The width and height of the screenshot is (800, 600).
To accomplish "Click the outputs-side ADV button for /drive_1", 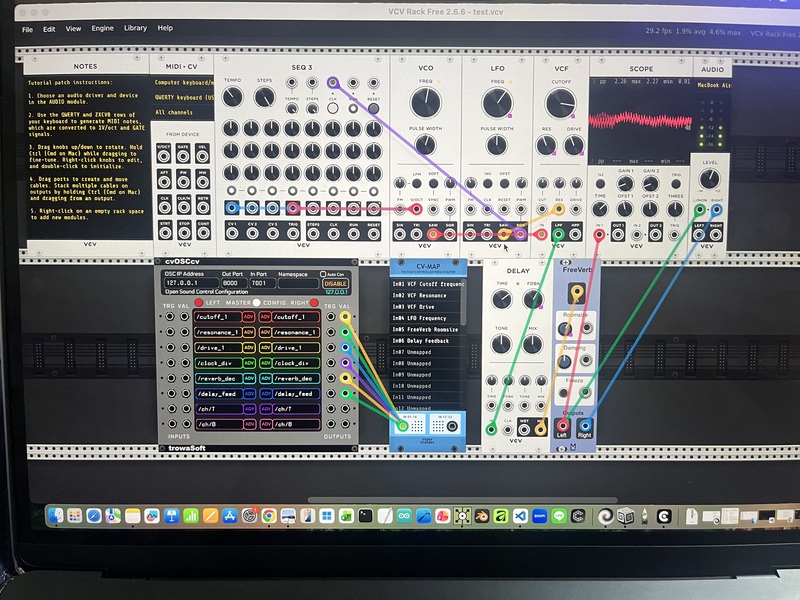I will tap(265, 347).
